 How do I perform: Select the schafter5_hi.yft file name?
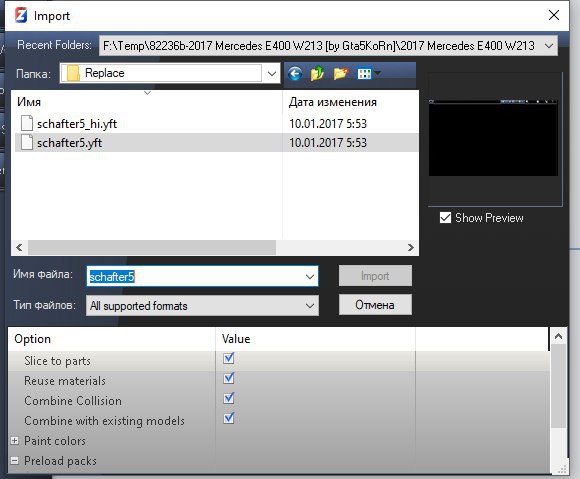[77, 124]
